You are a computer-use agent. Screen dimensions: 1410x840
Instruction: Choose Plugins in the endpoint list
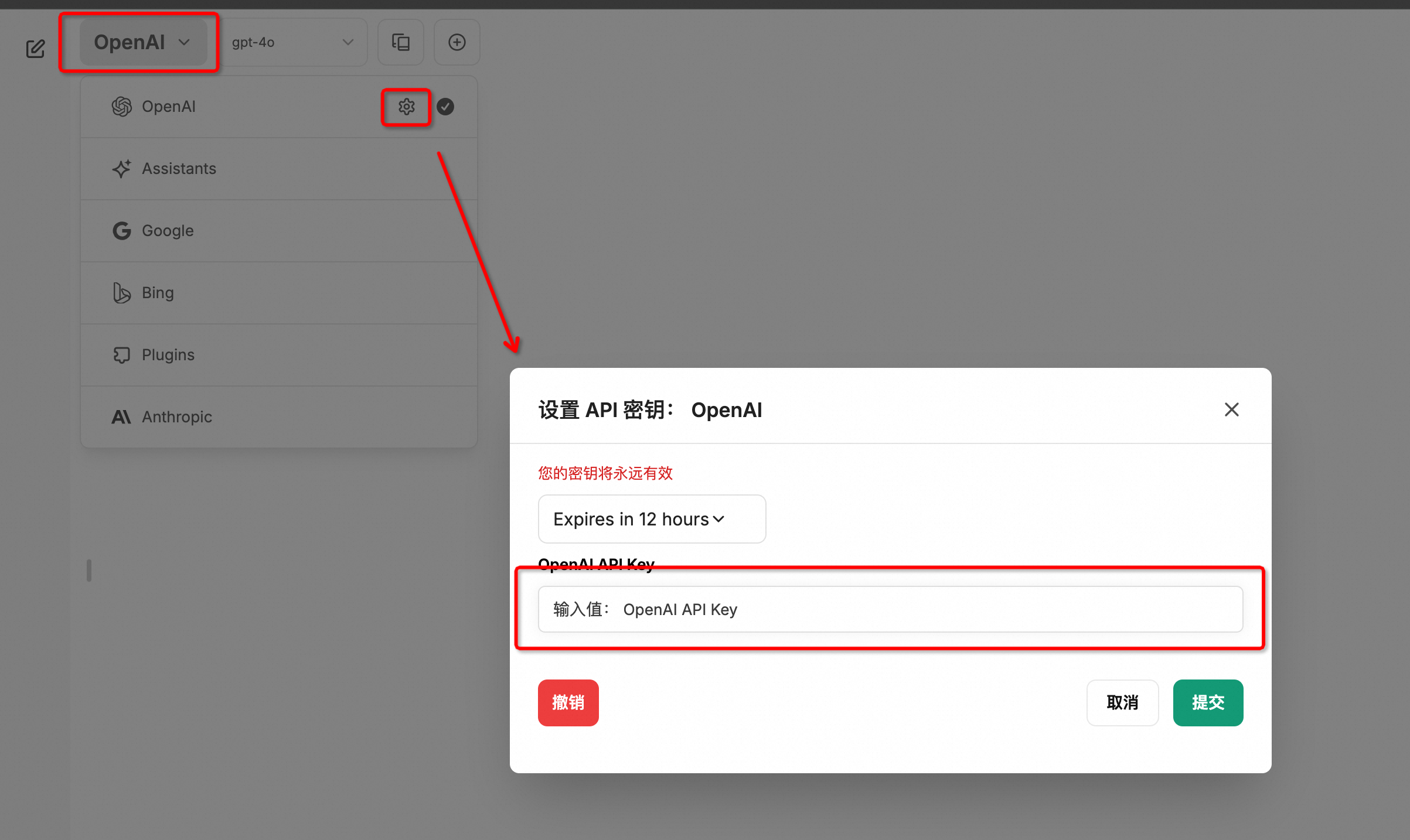click(168, 355)
